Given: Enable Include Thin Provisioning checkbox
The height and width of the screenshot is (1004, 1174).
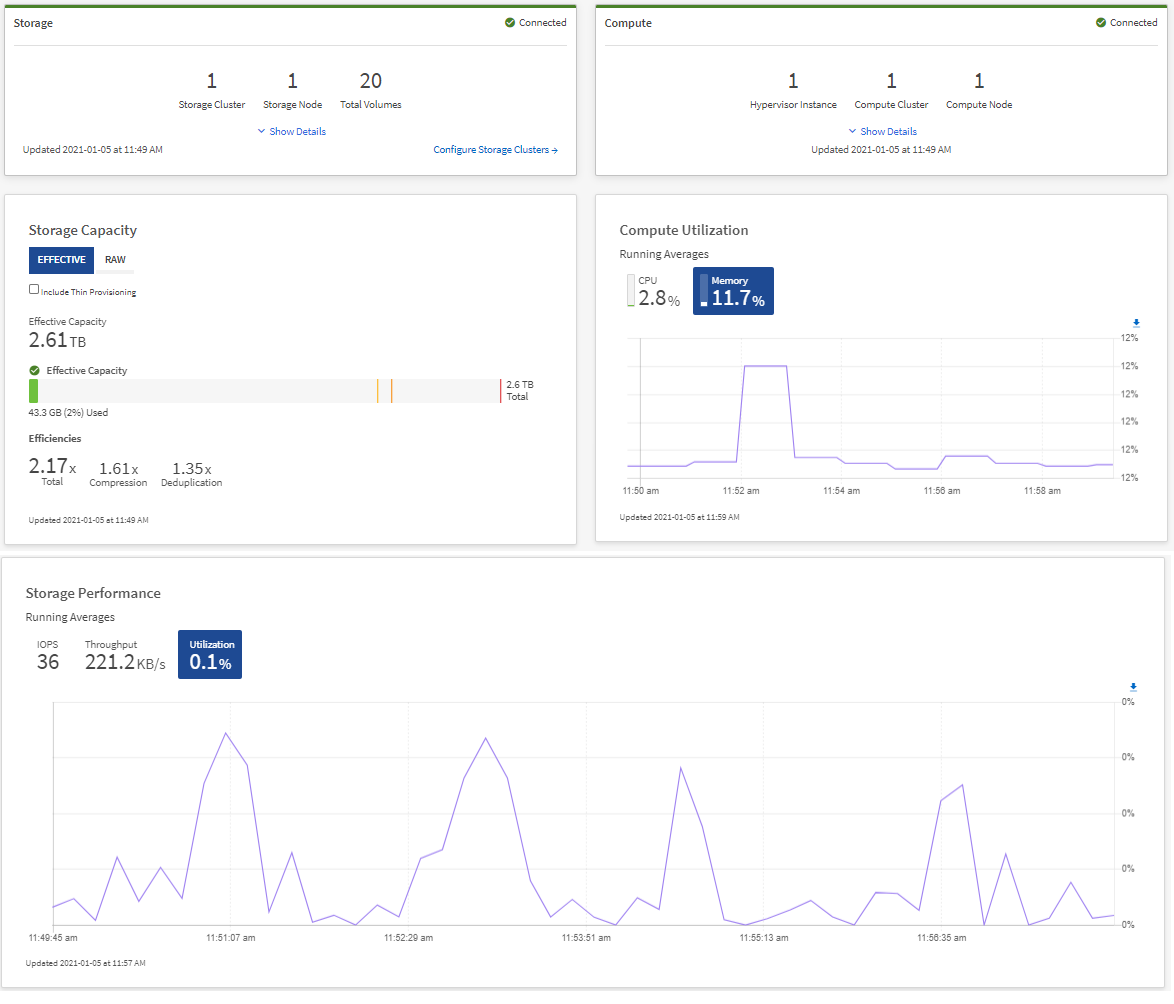Looking at the screenshot, I should (x=34, y=289).
